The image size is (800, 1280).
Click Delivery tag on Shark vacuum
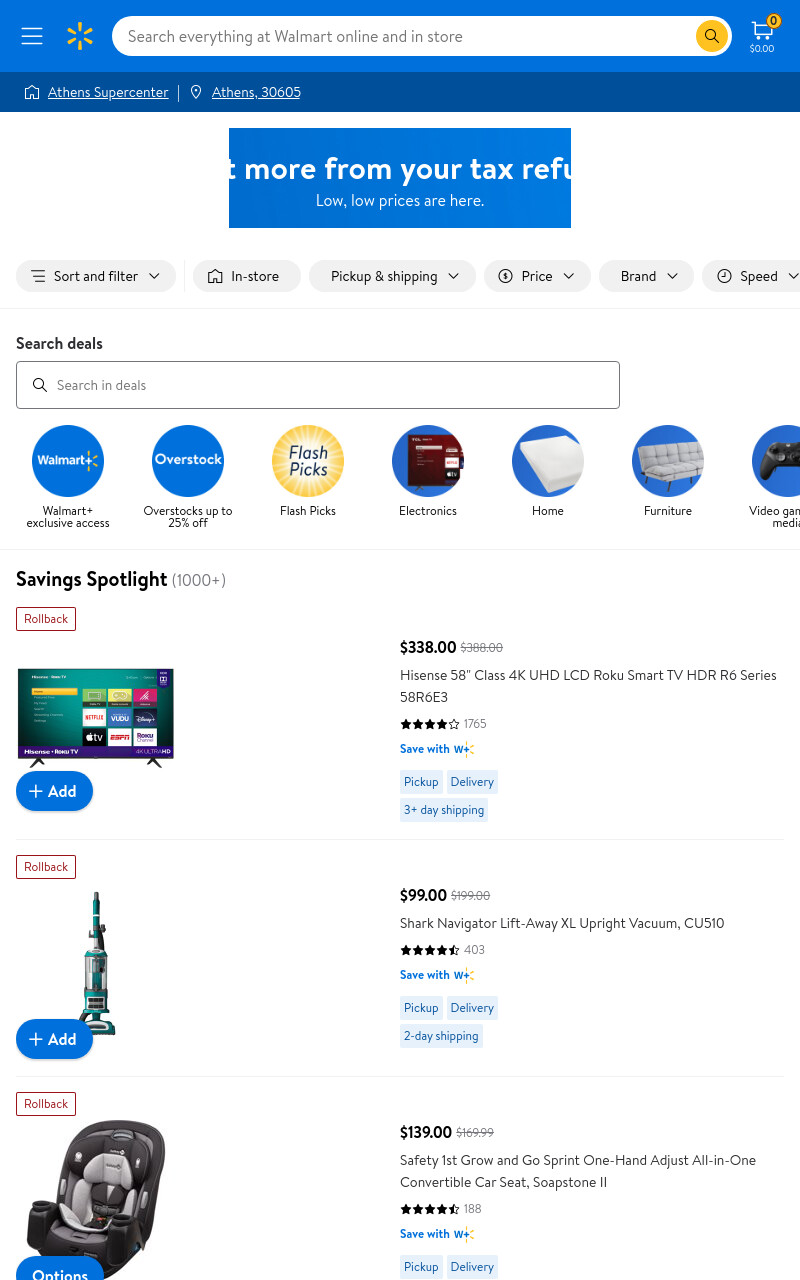point(472,1008)
